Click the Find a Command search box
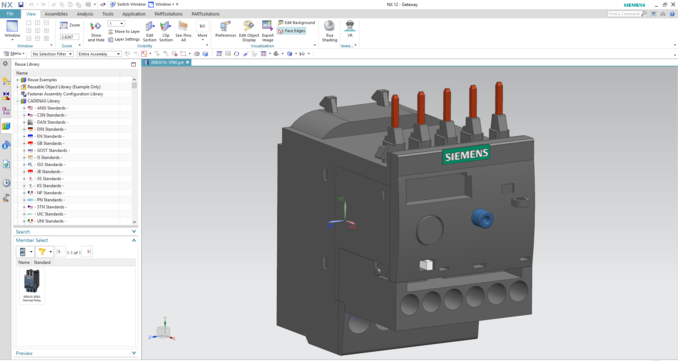 (627, 14)
